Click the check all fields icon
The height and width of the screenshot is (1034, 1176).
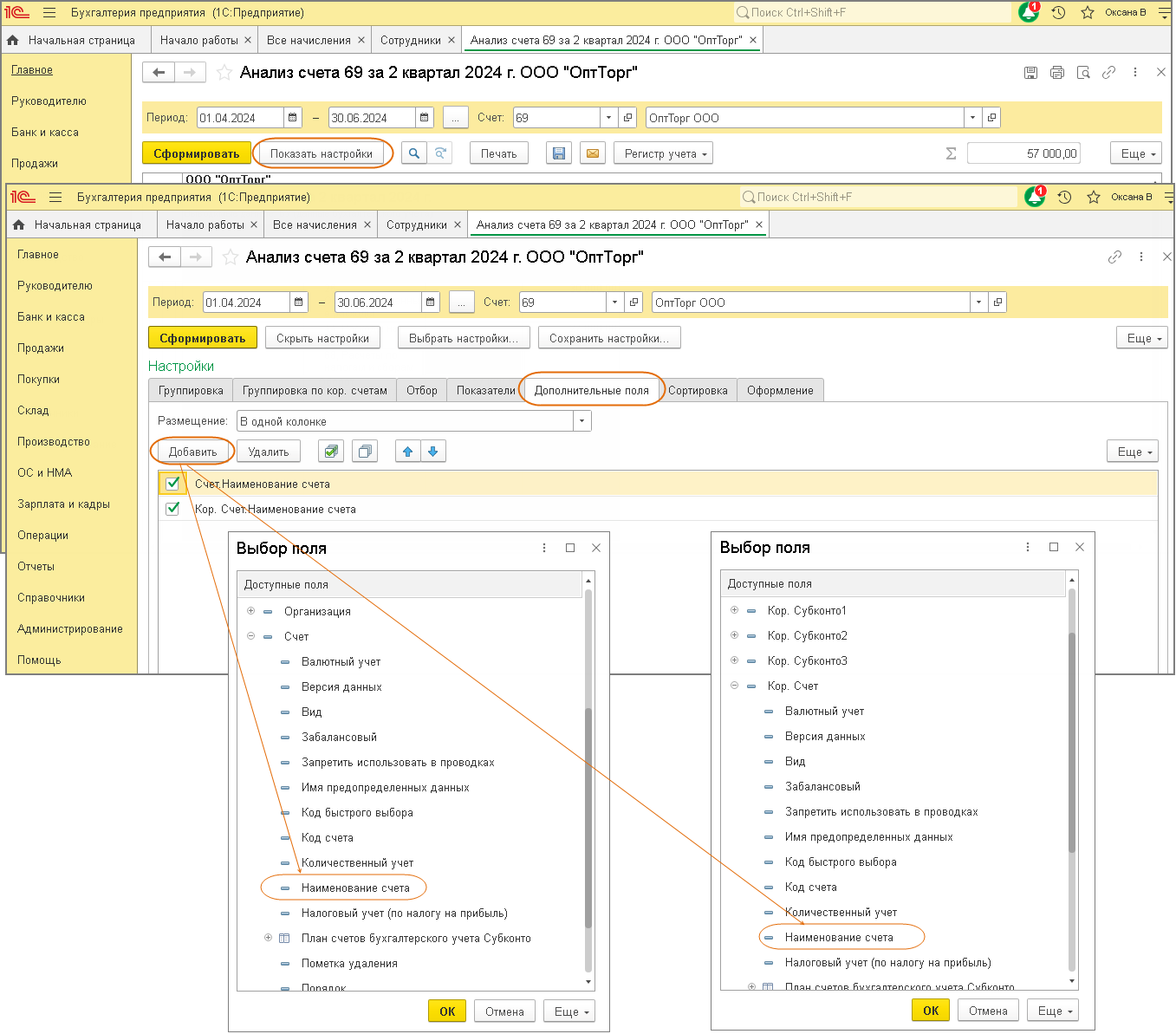[x=331, y=452]
